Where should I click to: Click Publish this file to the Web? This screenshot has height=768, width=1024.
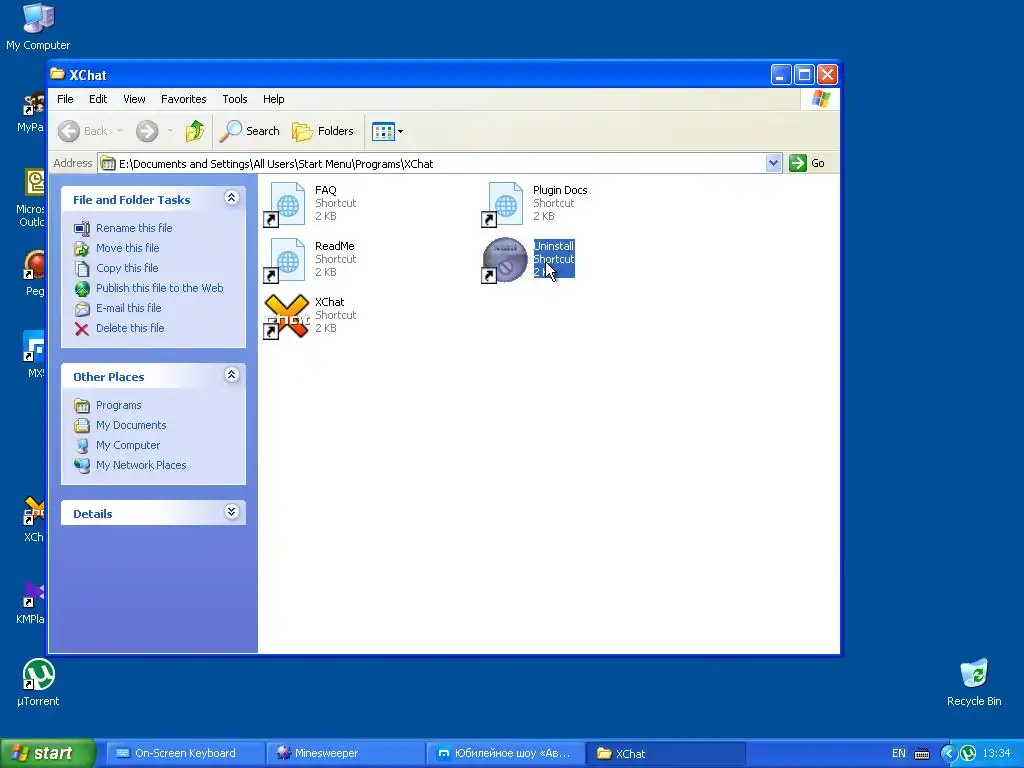159,288
